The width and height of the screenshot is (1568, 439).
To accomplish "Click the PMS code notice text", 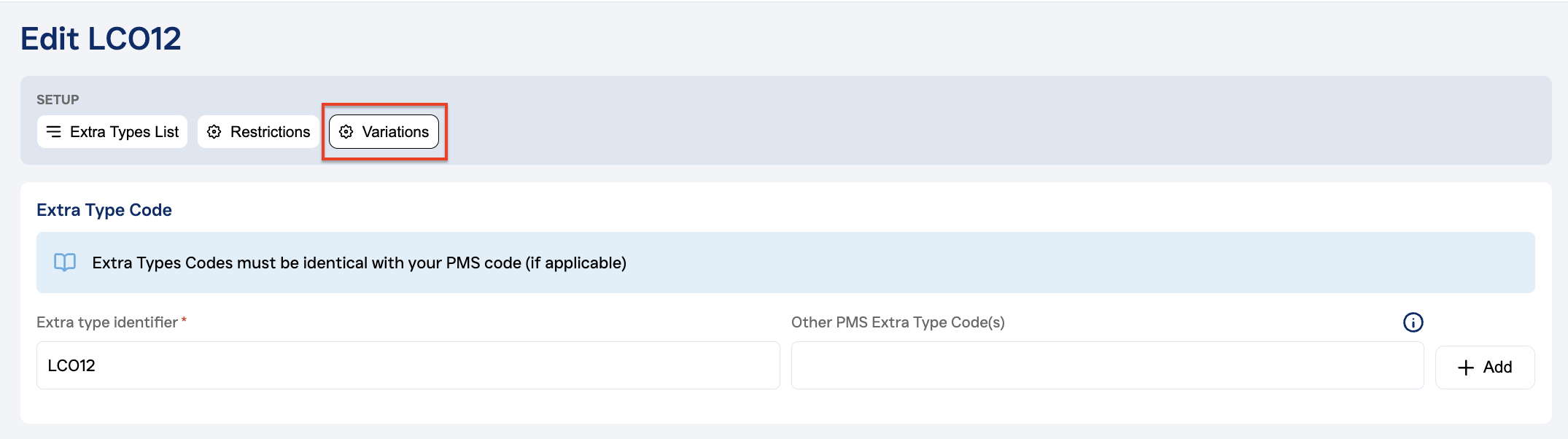I will [x=359, y=263].
